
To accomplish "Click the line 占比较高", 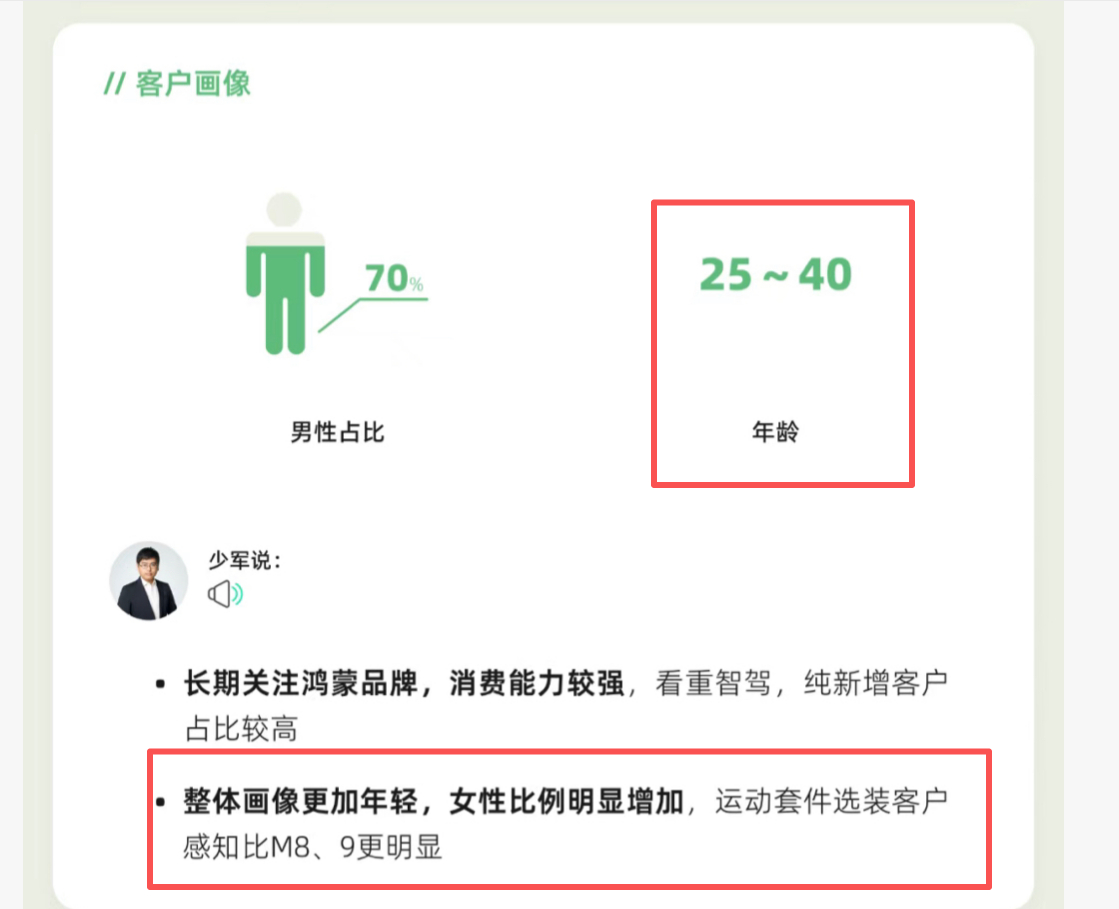I will pyautogui.click(x=241, y=729).
